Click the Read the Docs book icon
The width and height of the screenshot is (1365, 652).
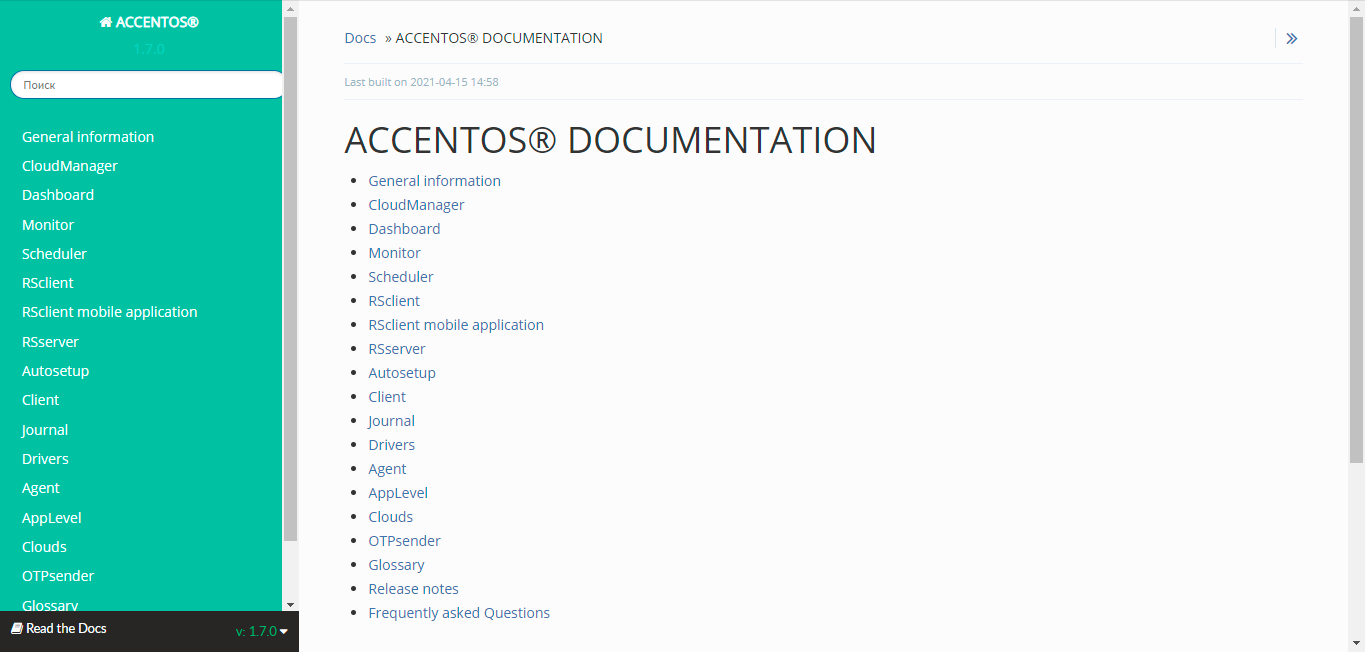pyautogui.click(x=16, y=628)
